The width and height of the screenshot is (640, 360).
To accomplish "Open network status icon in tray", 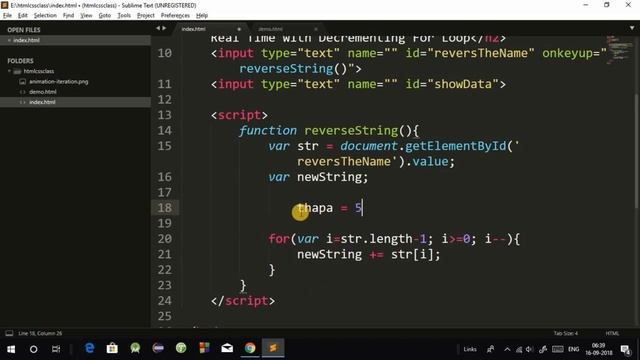I will tap(519, 349).
